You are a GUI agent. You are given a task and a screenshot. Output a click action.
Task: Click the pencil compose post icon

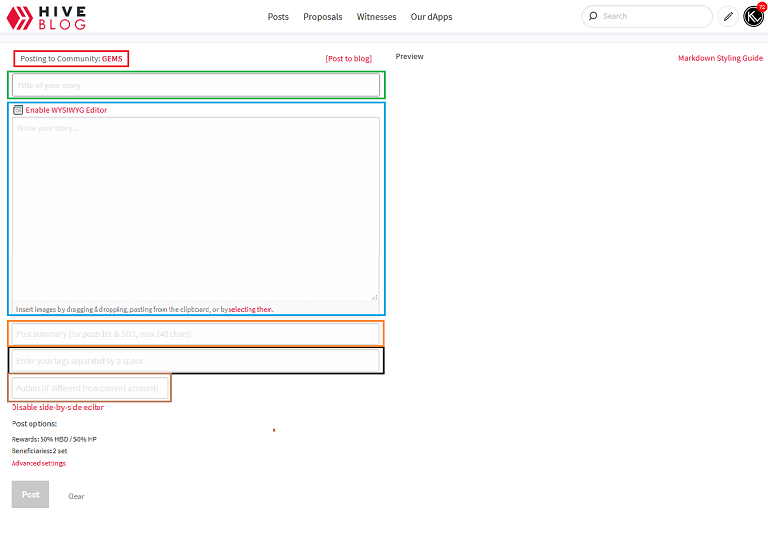727,16
